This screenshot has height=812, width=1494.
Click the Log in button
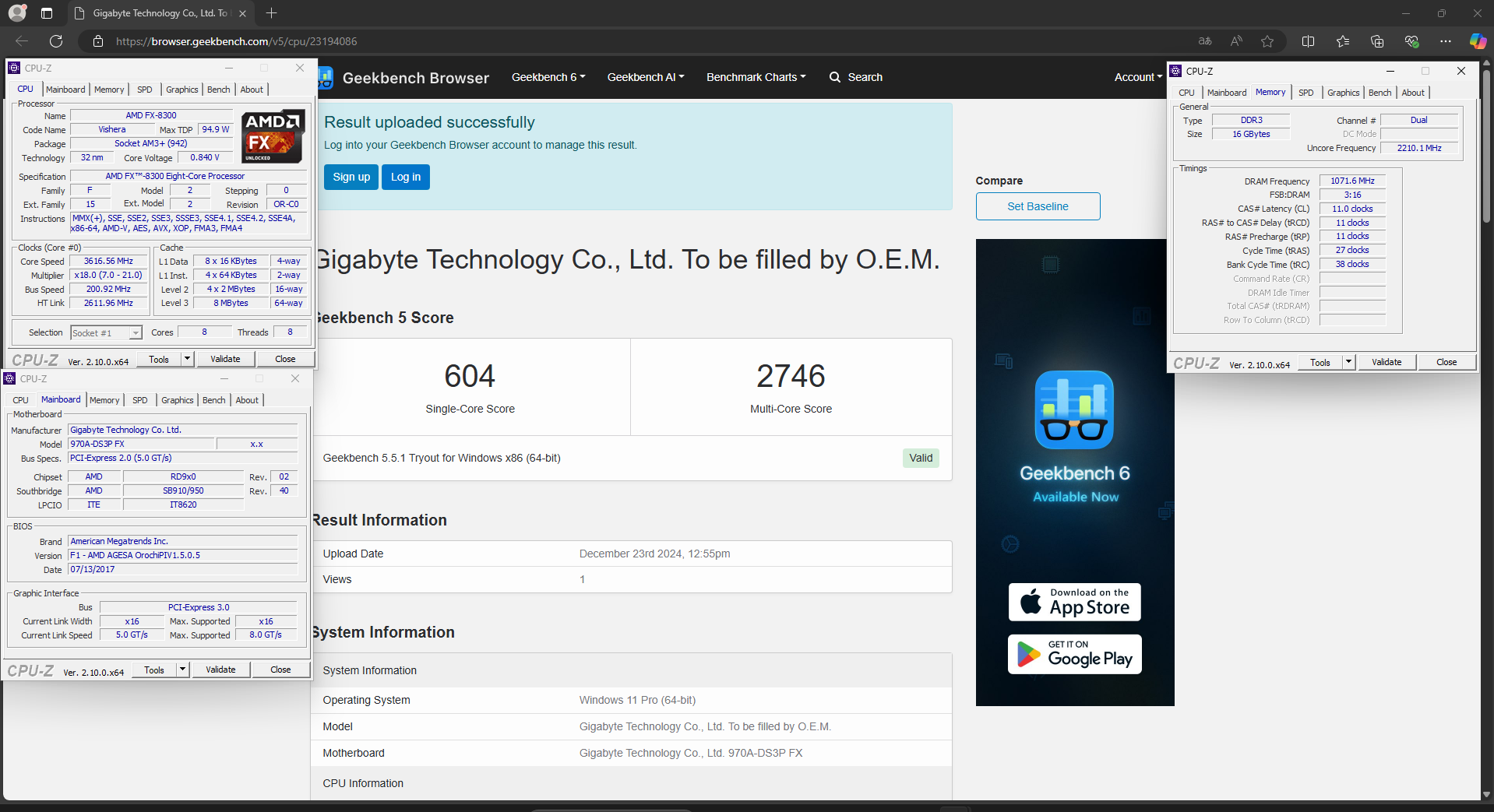[406, 177]
